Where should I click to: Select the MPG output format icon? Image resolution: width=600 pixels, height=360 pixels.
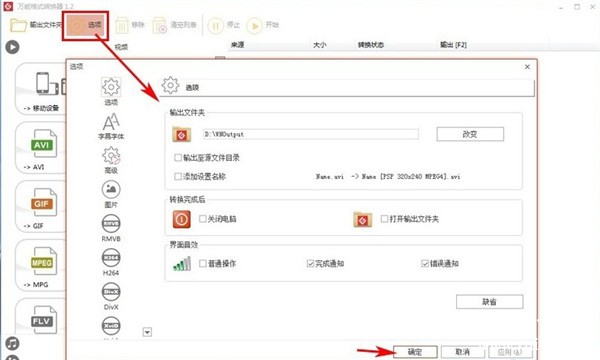point(44,262)
